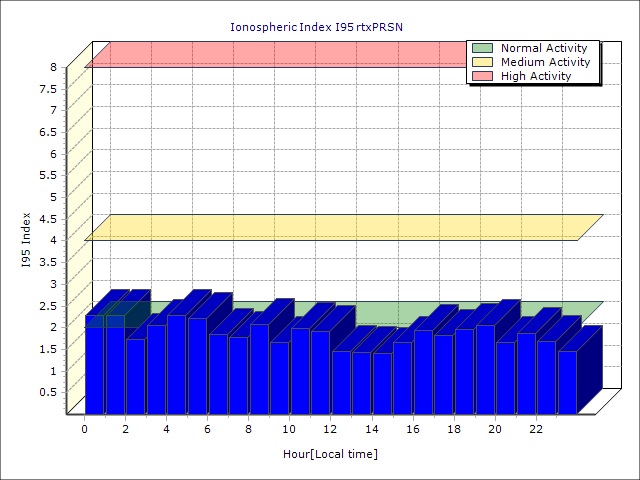
Task: Click the x-axis label 18
Action: (454, 429)
